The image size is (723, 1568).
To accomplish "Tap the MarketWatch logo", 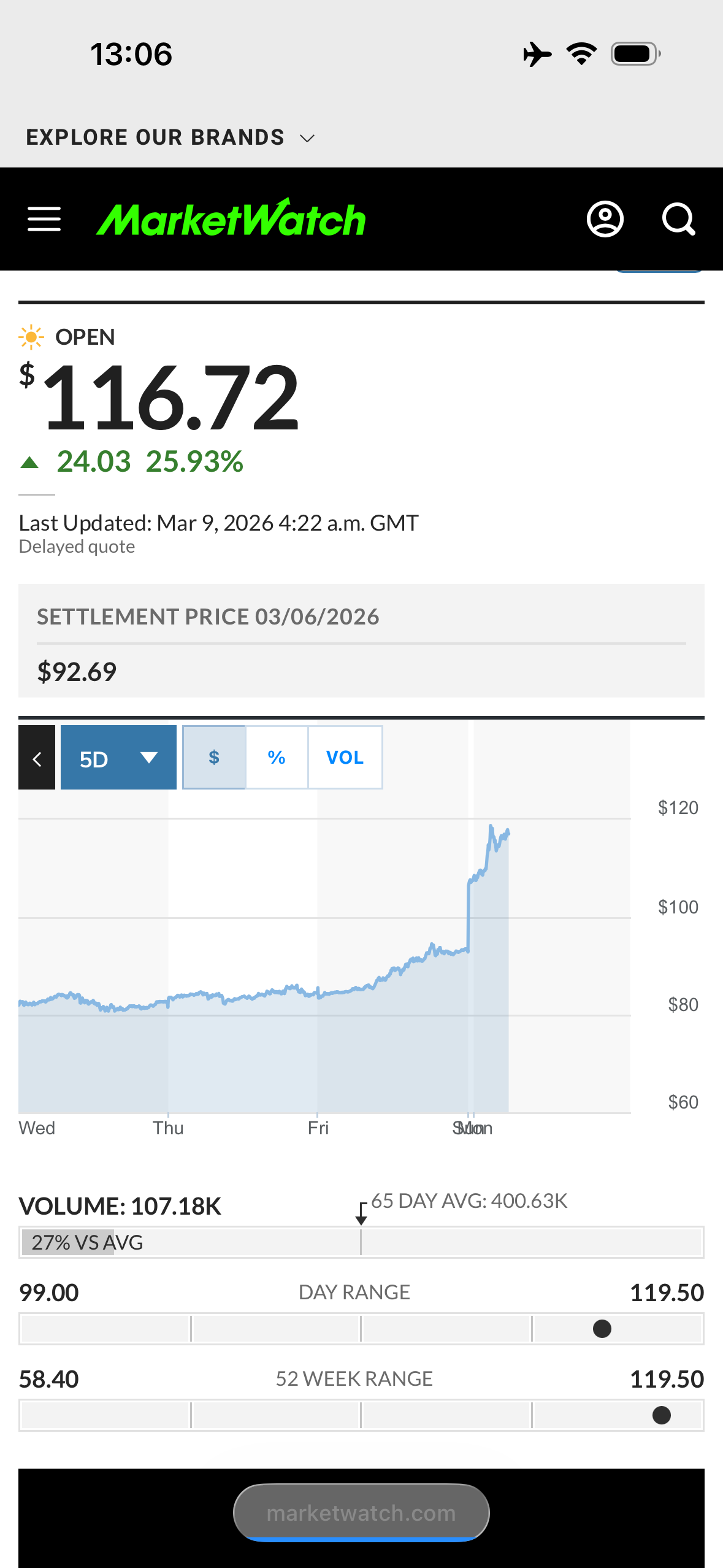I will 231,219.
